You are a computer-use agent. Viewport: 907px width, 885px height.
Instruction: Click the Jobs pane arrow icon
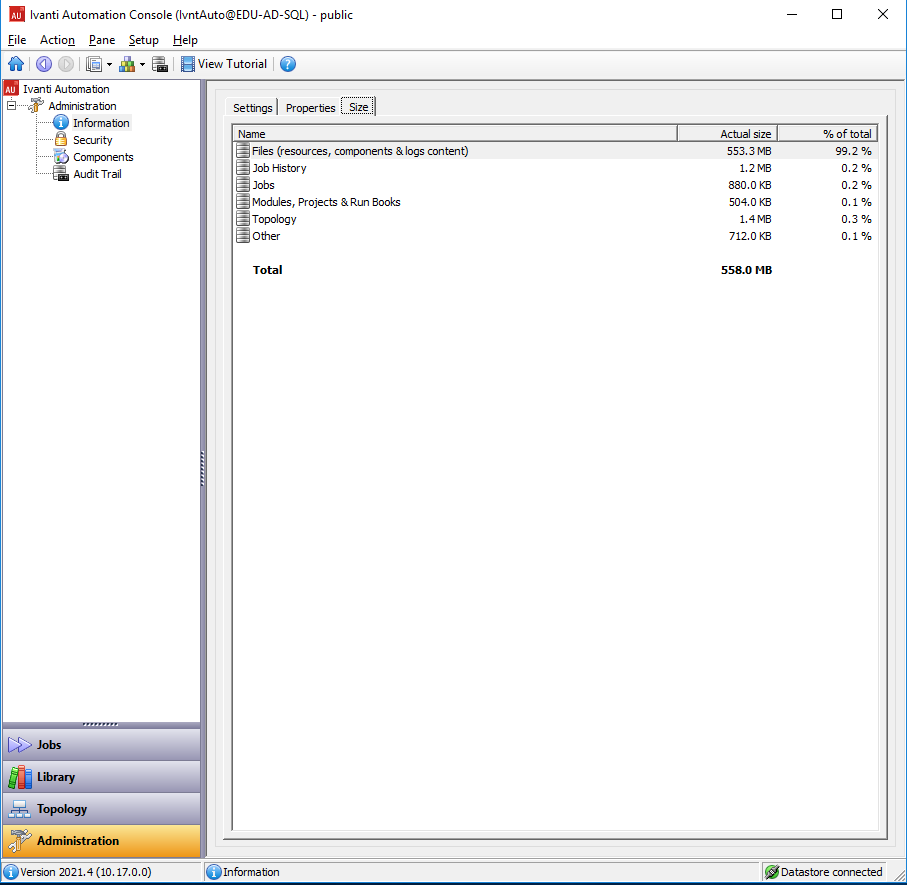[x=20, y=745]
